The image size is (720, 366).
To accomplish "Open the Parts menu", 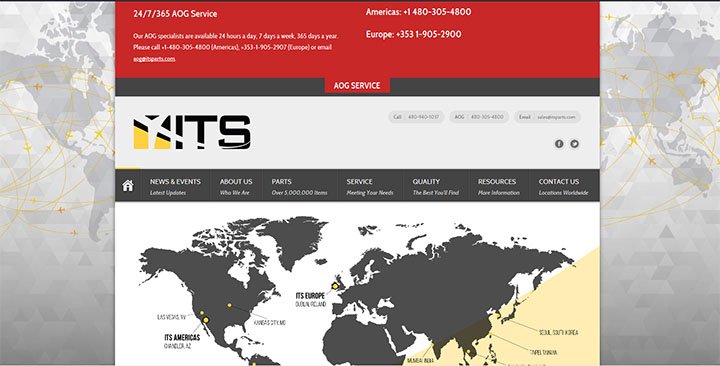I will point(299,186).
